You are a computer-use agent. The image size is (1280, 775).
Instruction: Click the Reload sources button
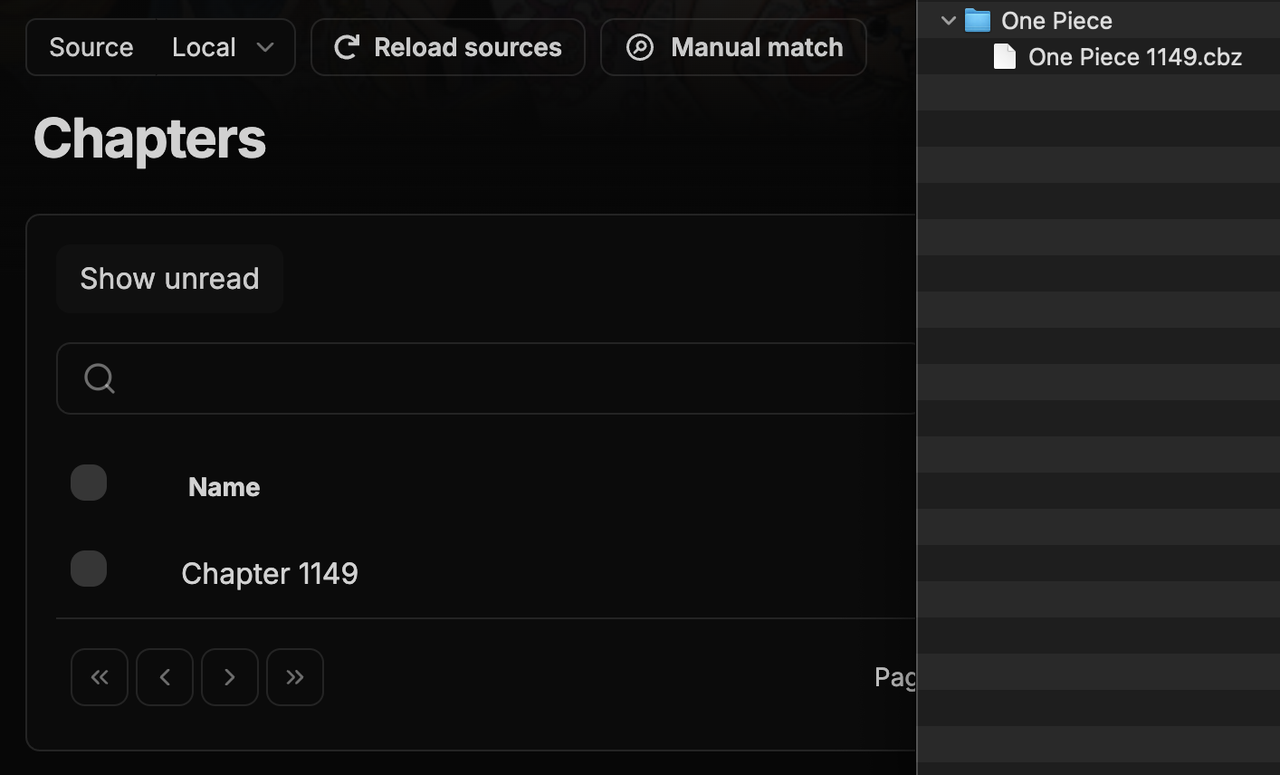tap(448, 47)
